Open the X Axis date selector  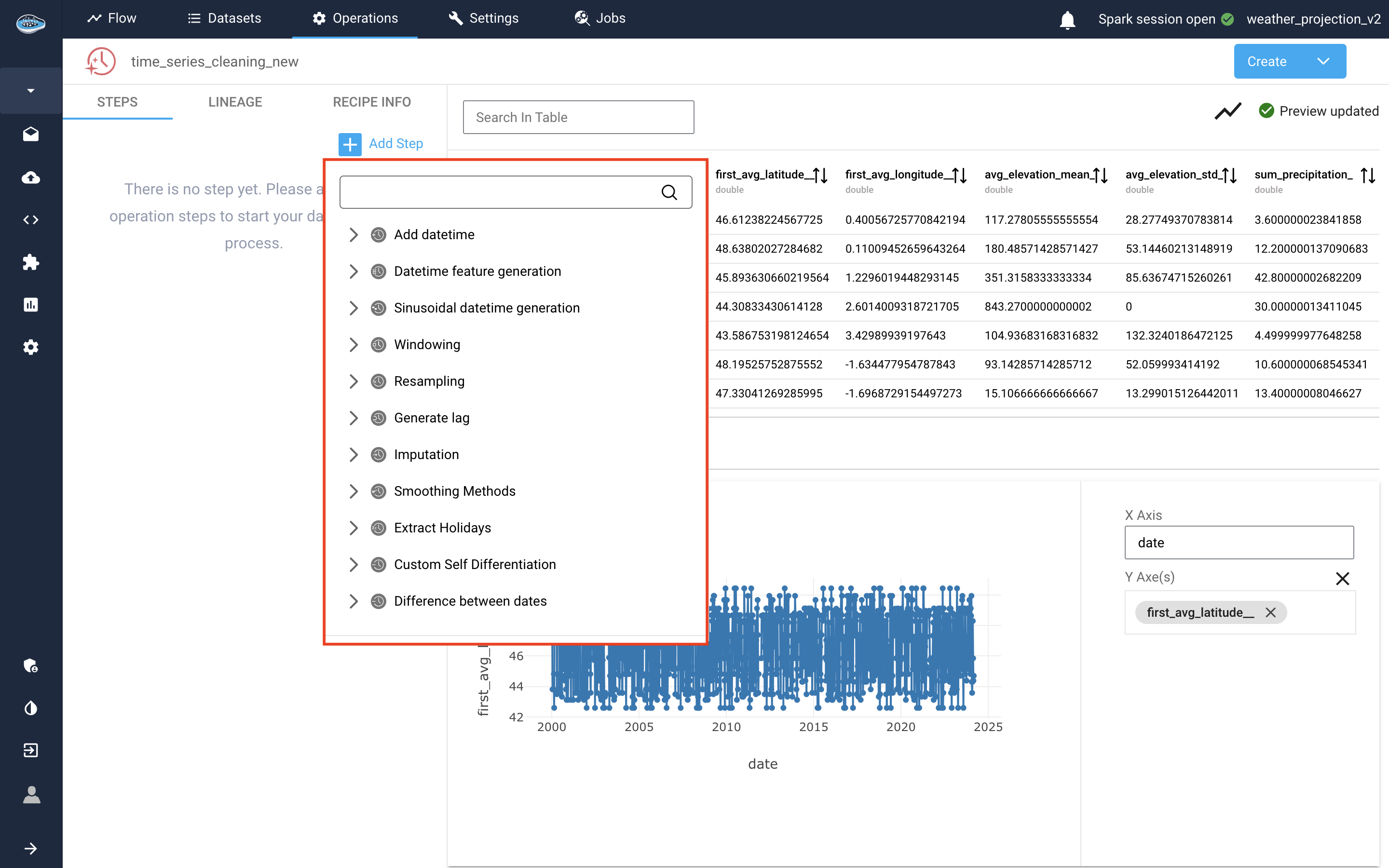(1239, 542)
